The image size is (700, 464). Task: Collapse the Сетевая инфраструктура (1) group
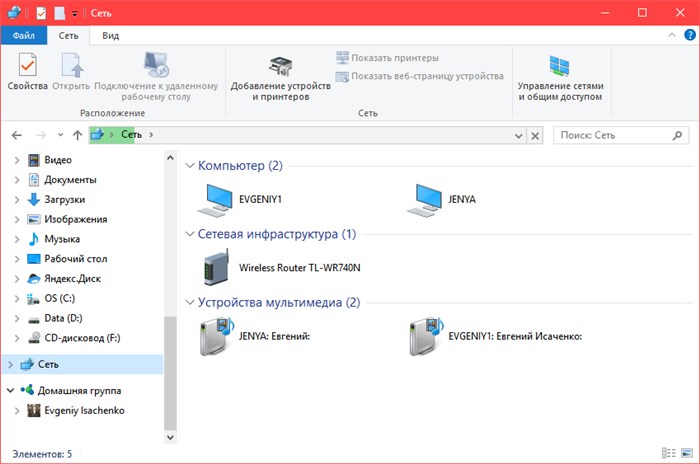pyautogui.click(x=189, y=234)
